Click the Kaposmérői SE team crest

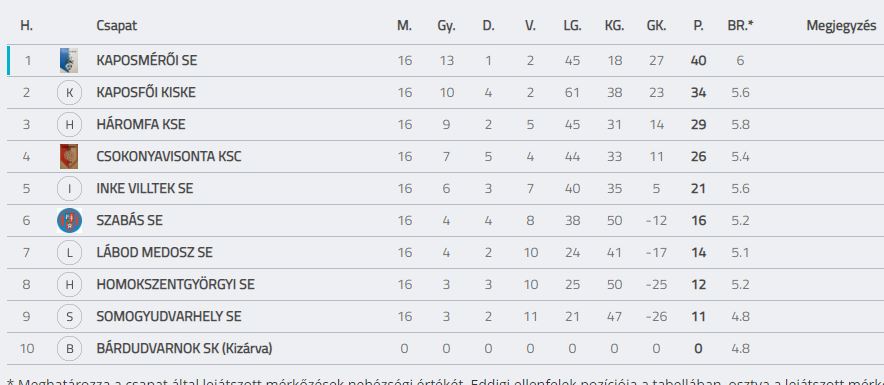tap(69, 60)
